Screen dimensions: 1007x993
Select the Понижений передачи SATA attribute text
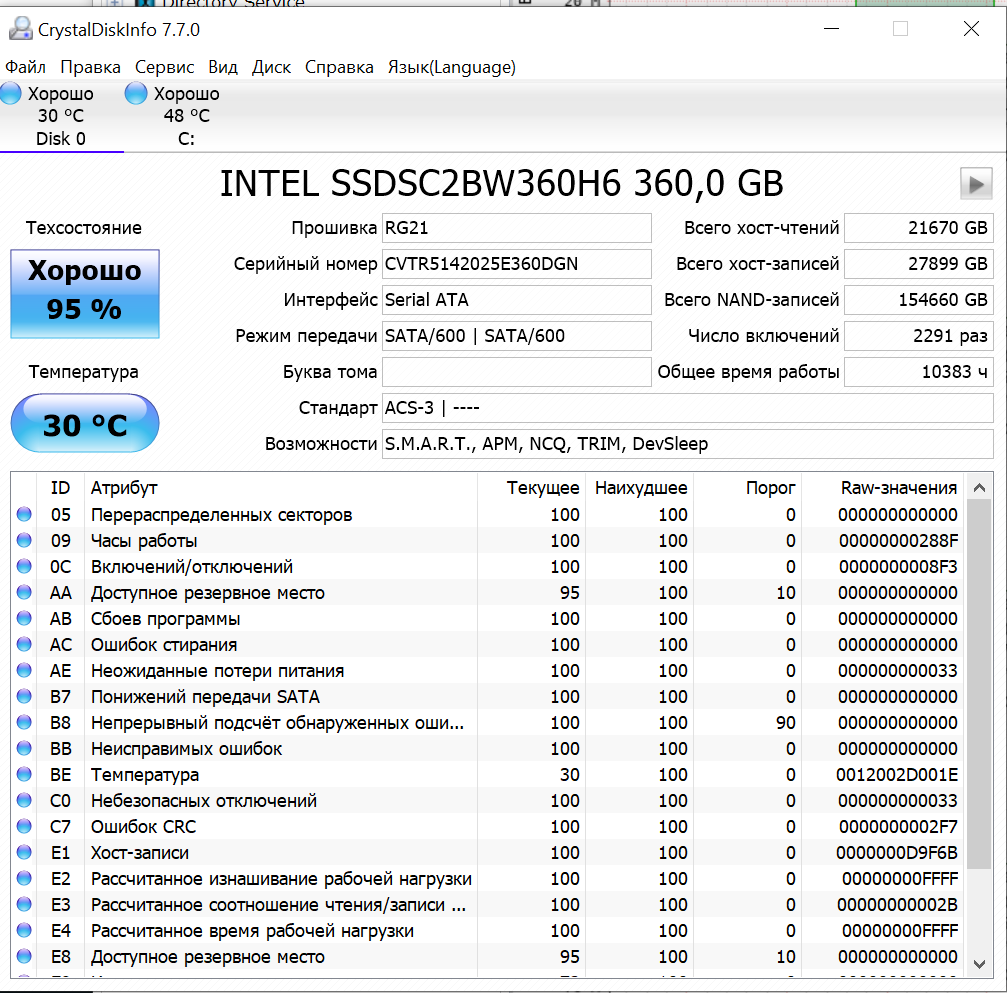pyautogui.click(x=205, y=697)
